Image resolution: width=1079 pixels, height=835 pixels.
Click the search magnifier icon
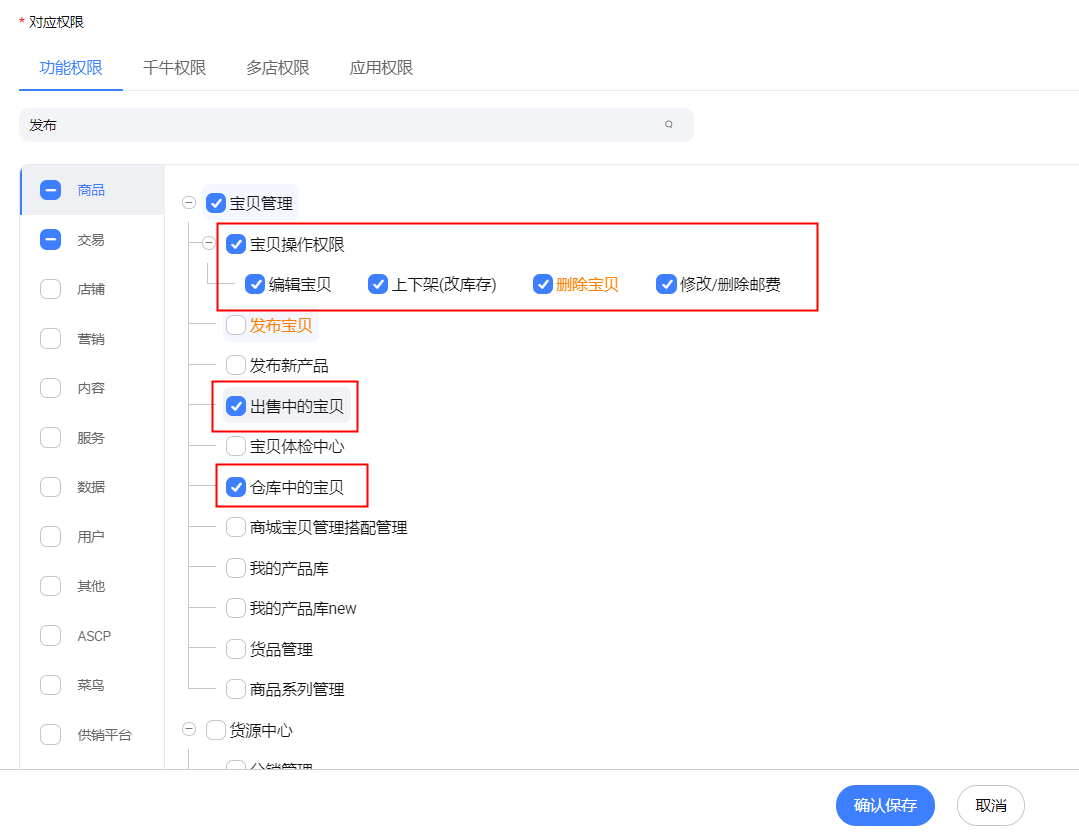[669, 125]
